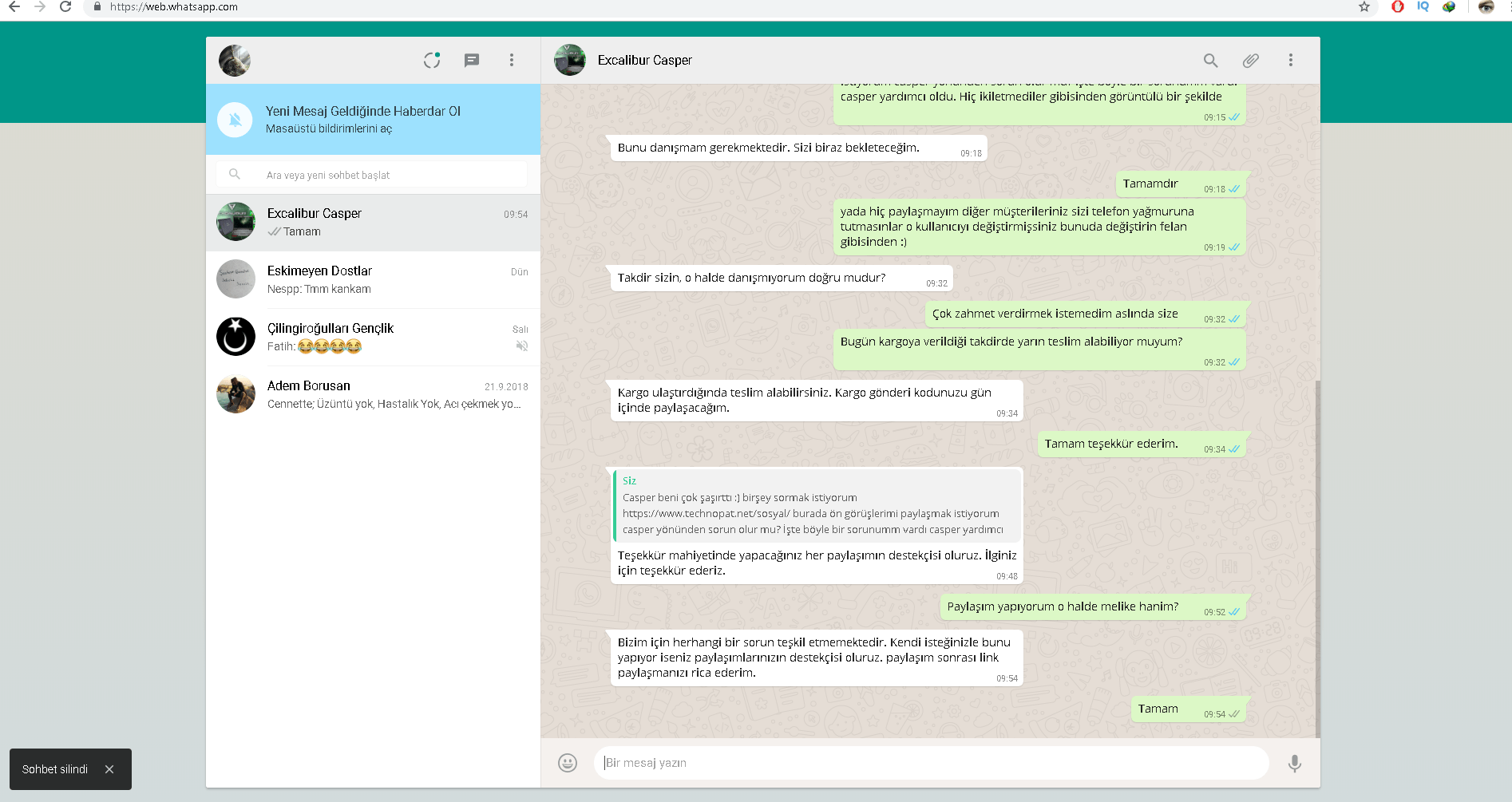This screenshot has width=1512, height=802.
Task: Click the 'Tamam teşekkür ederim.' message
Action: click(x=1142, y=444)
